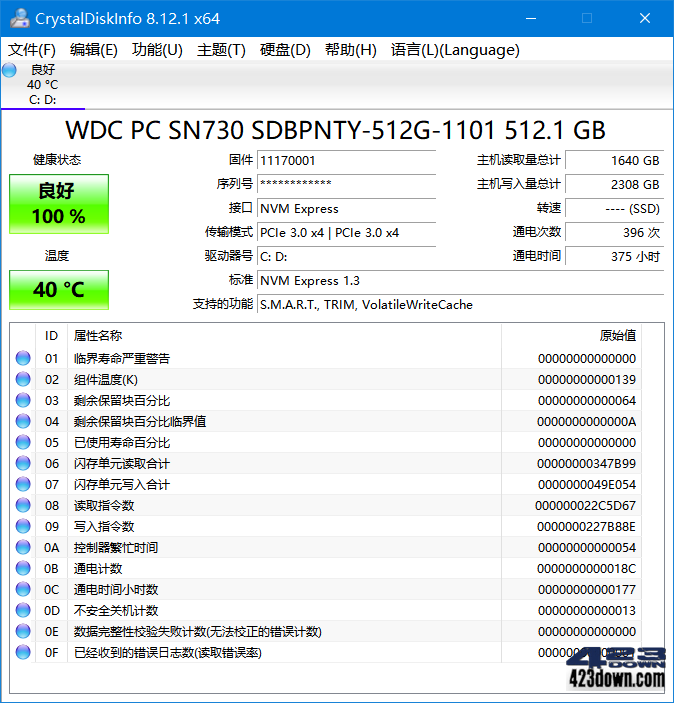Viewport: 674px width, 703px height.
Task: Click the disk status orb beside 良好 40 °C
Action: coord(9,70)
